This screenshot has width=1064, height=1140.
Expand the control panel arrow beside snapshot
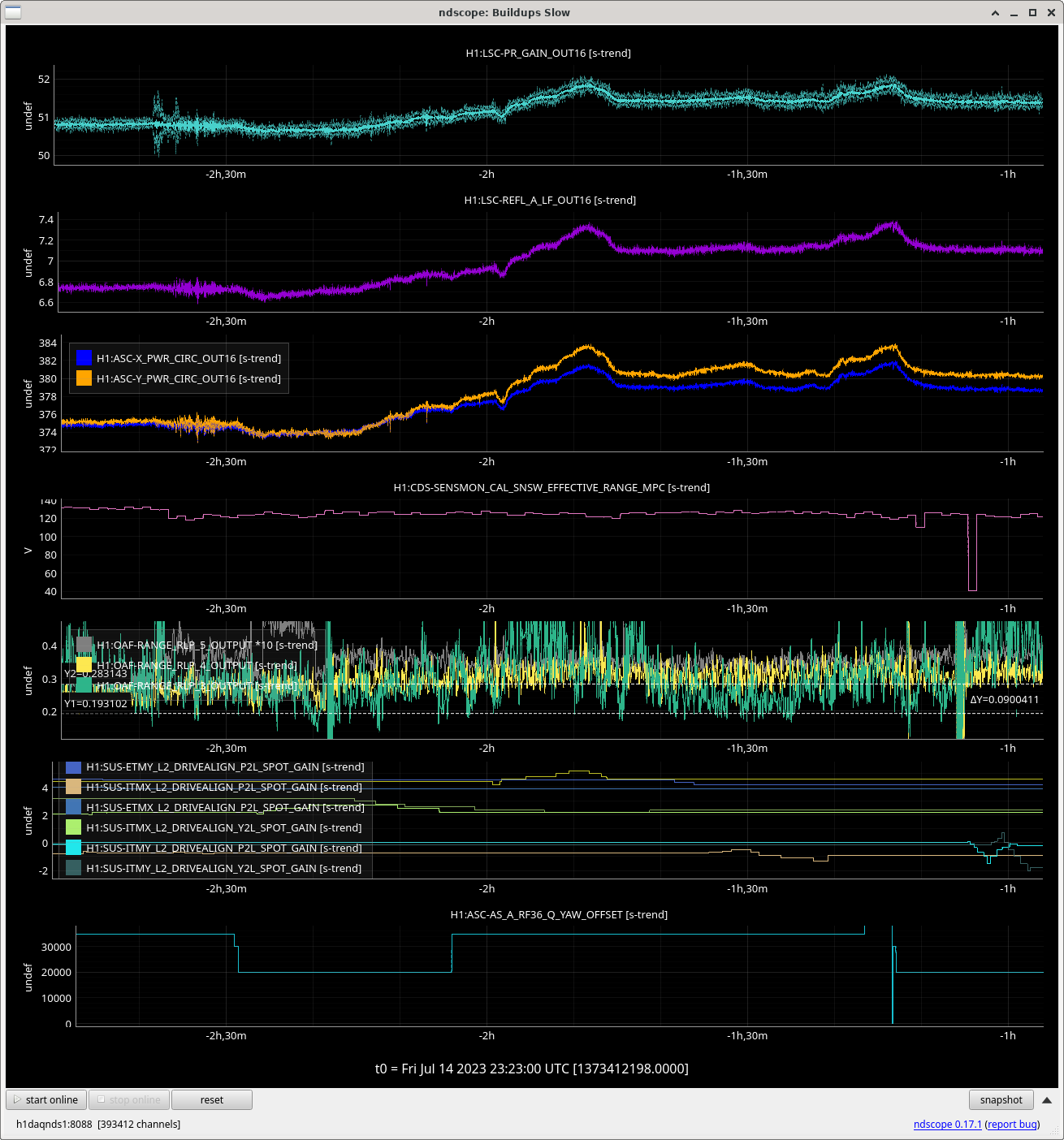click(x=1047, y=1100)
